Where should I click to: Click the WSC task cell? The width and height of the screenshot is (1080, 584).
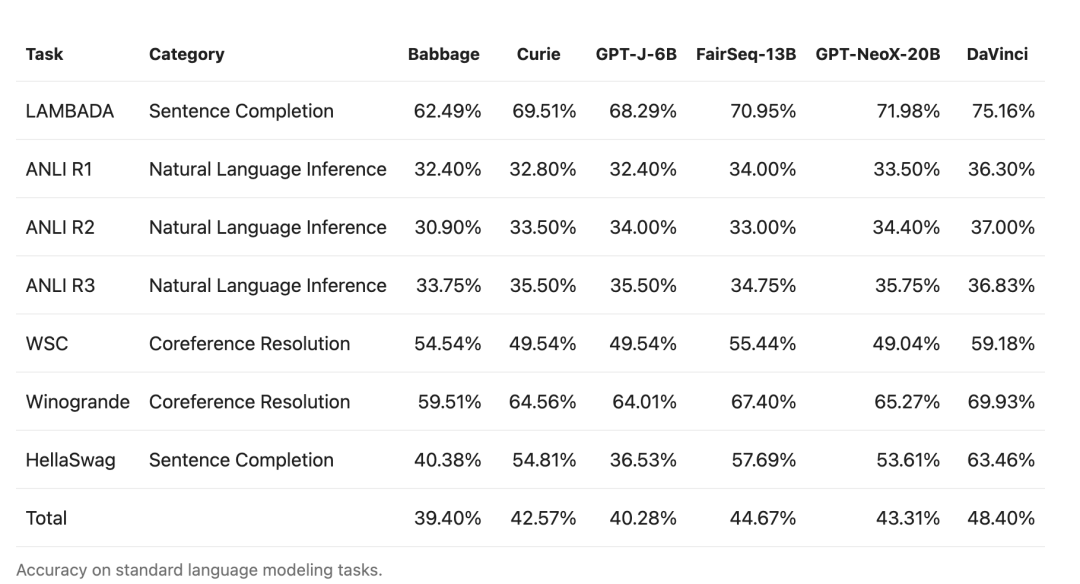click(46, 343)
